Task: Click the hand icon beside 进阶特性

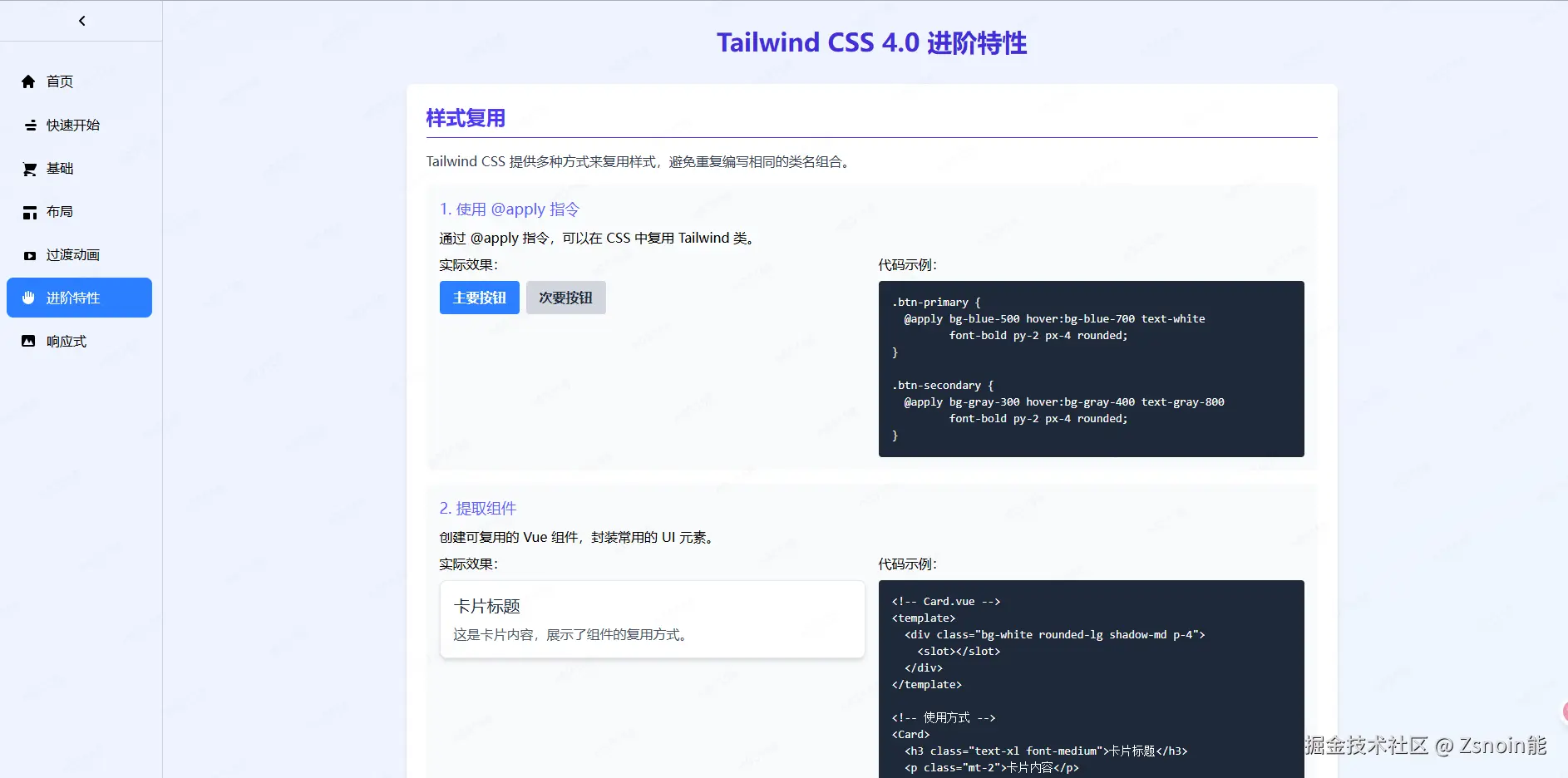Action: (x=28, y=298)
